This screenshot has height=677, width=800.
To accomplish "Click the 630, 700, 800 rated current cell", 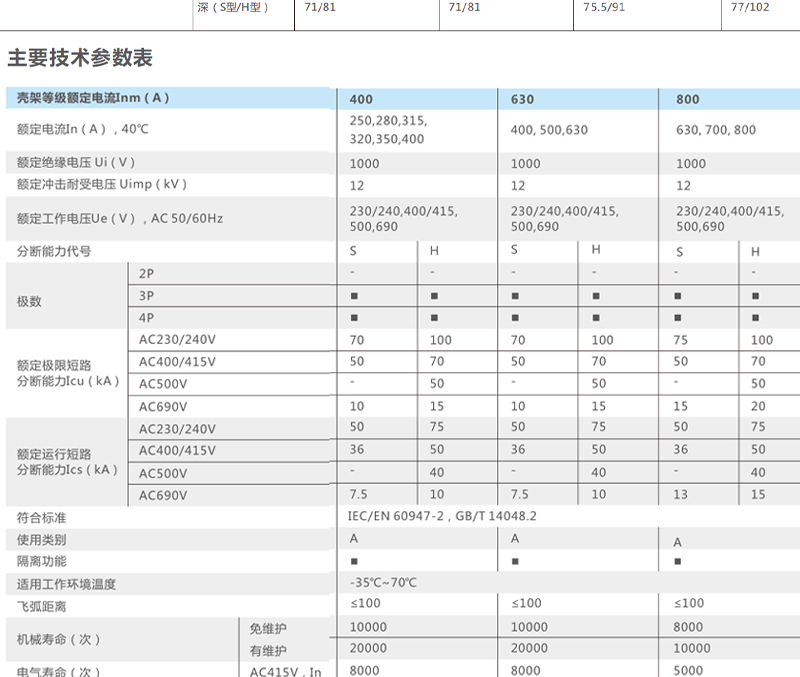I will pos(716,130).
